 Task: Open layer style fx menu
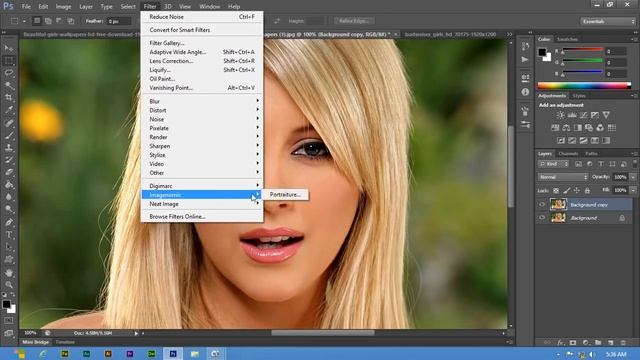coord(560,342)
